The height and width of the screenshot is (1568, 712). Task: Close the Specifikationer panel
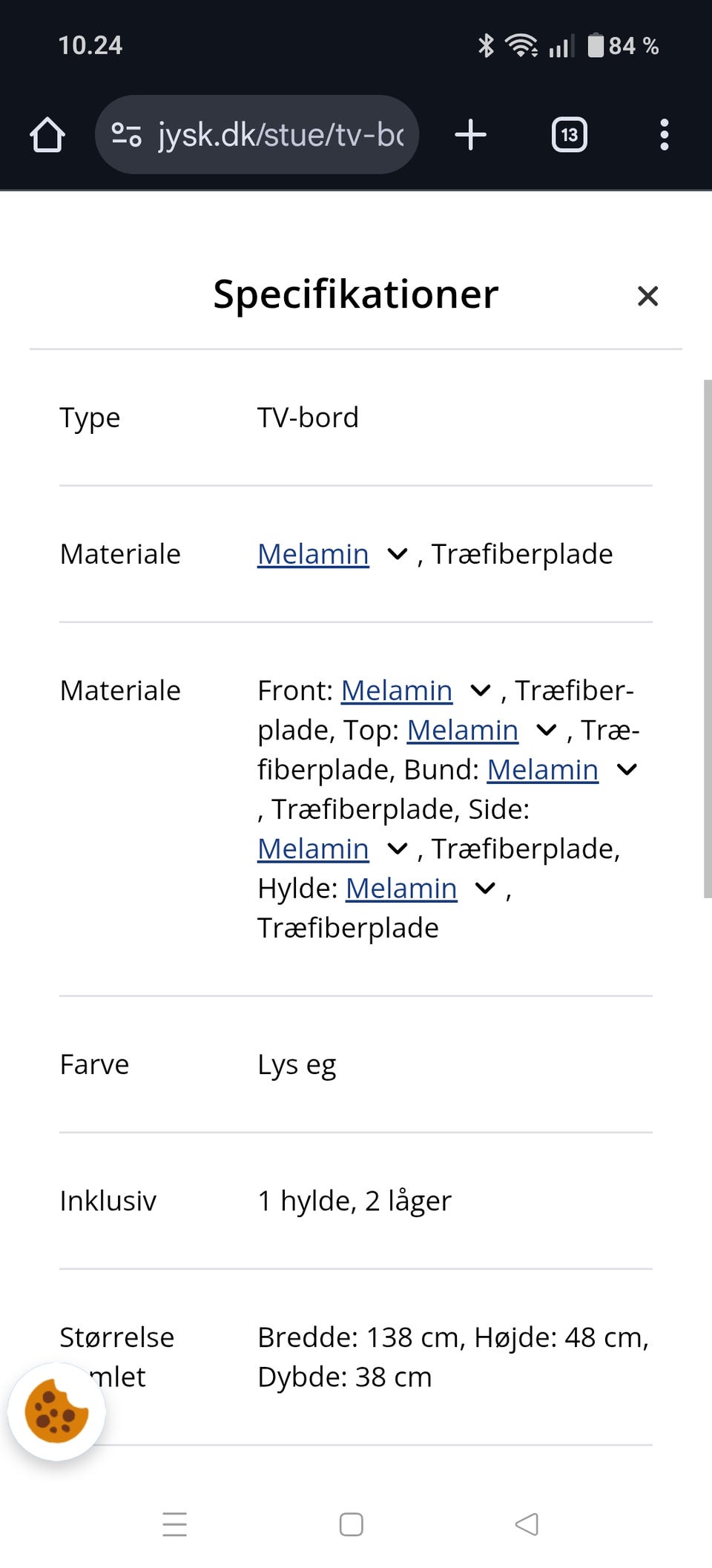coord(648,295)
